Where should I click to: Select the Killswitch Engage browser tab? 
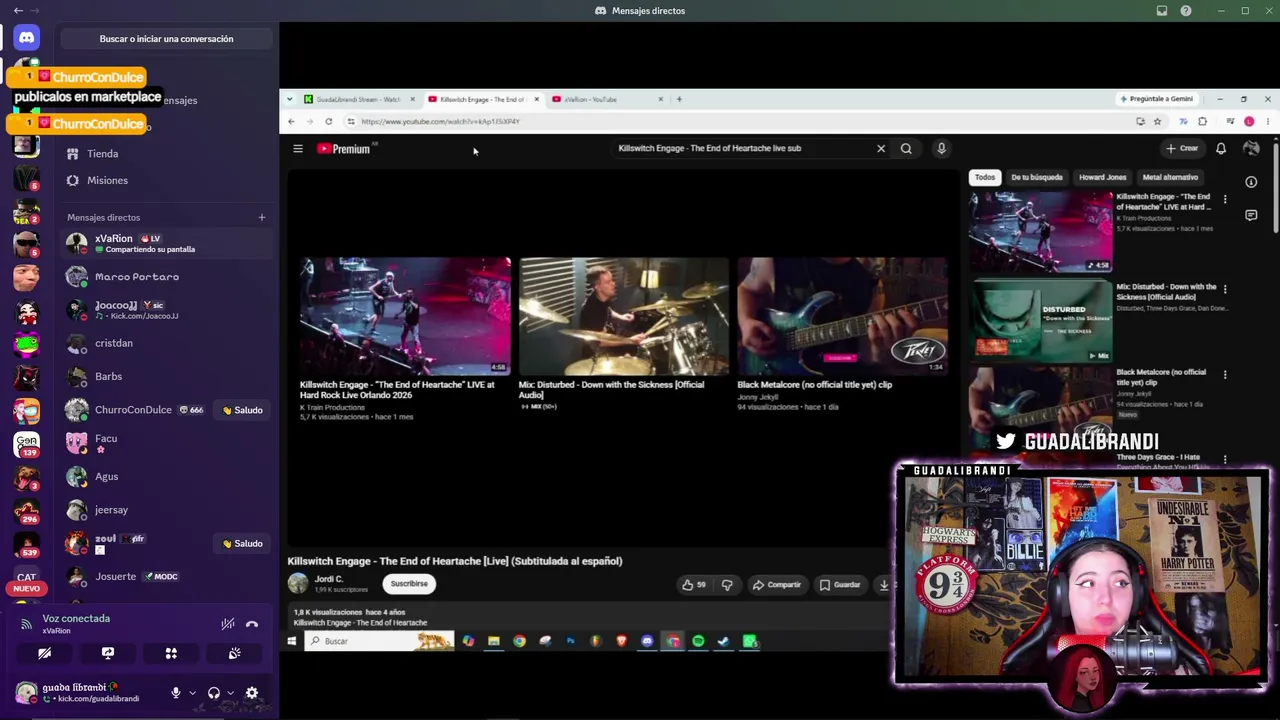coord(483,99)
